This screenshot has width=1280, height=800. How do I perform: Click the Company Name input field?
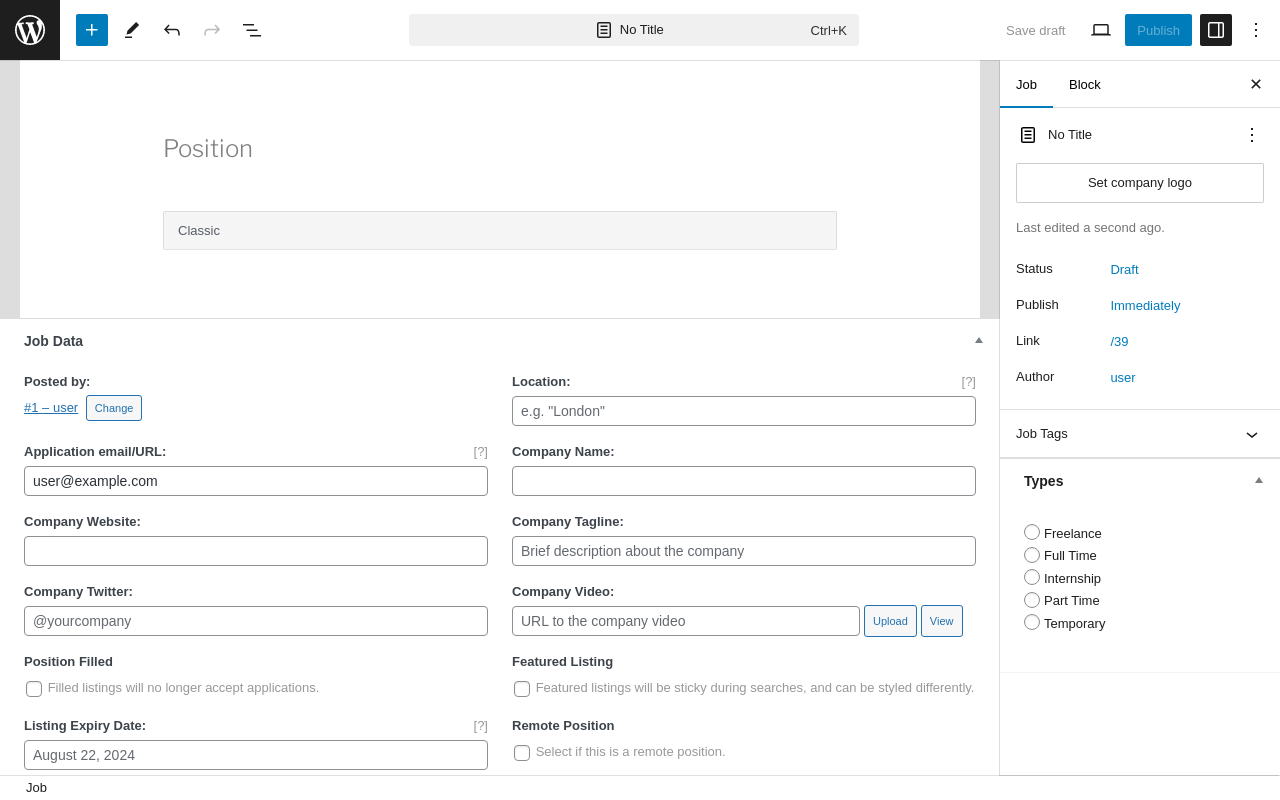(744, 481)
